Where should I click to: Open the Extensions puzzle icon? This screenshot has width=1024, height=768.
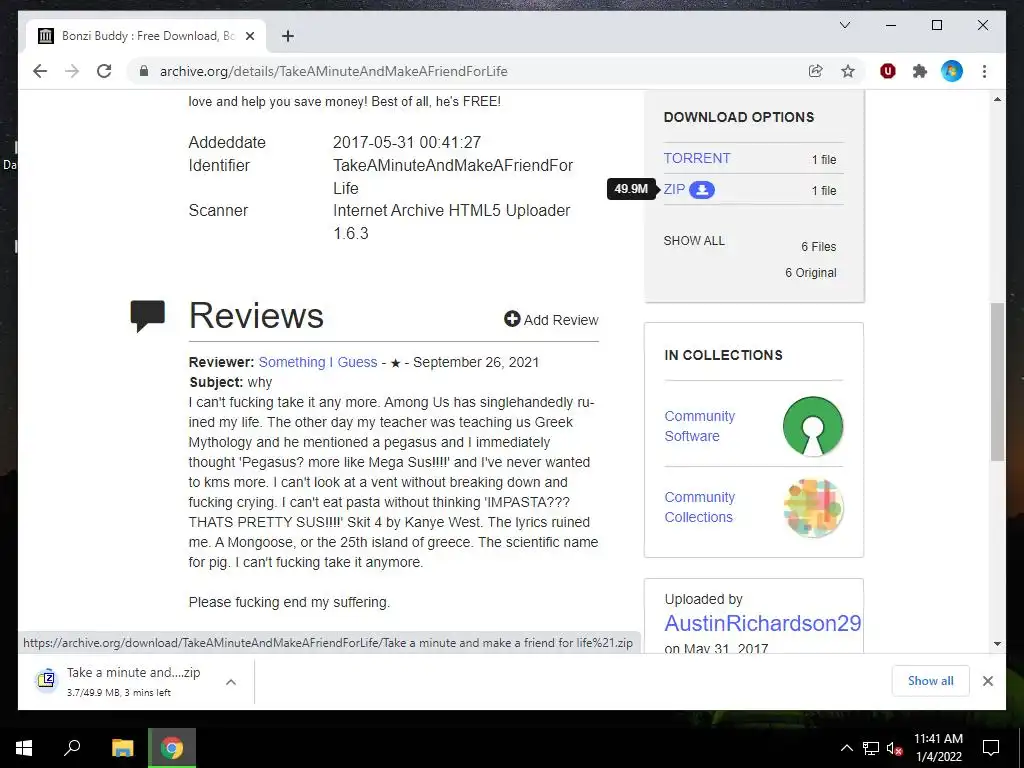[920, 71]
